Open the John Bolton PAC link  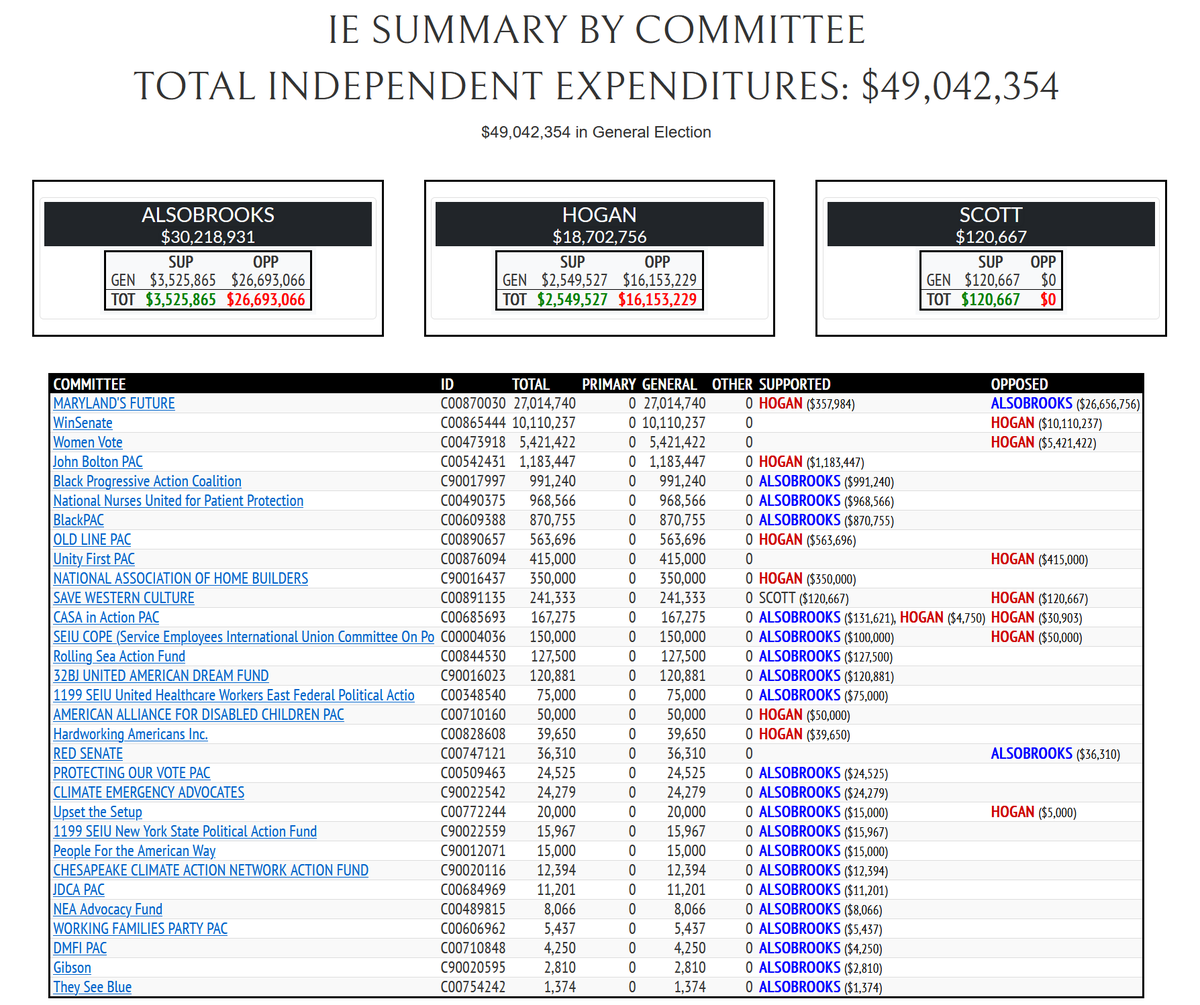[x=98, y=462]
